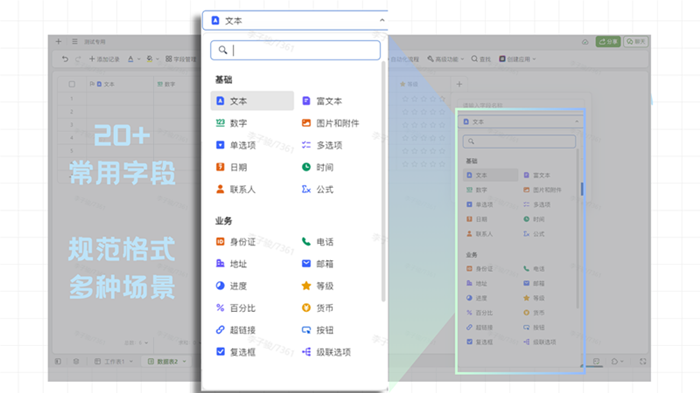
Task: Select the 日期 date field type
Action: click(x=232, y=167)
